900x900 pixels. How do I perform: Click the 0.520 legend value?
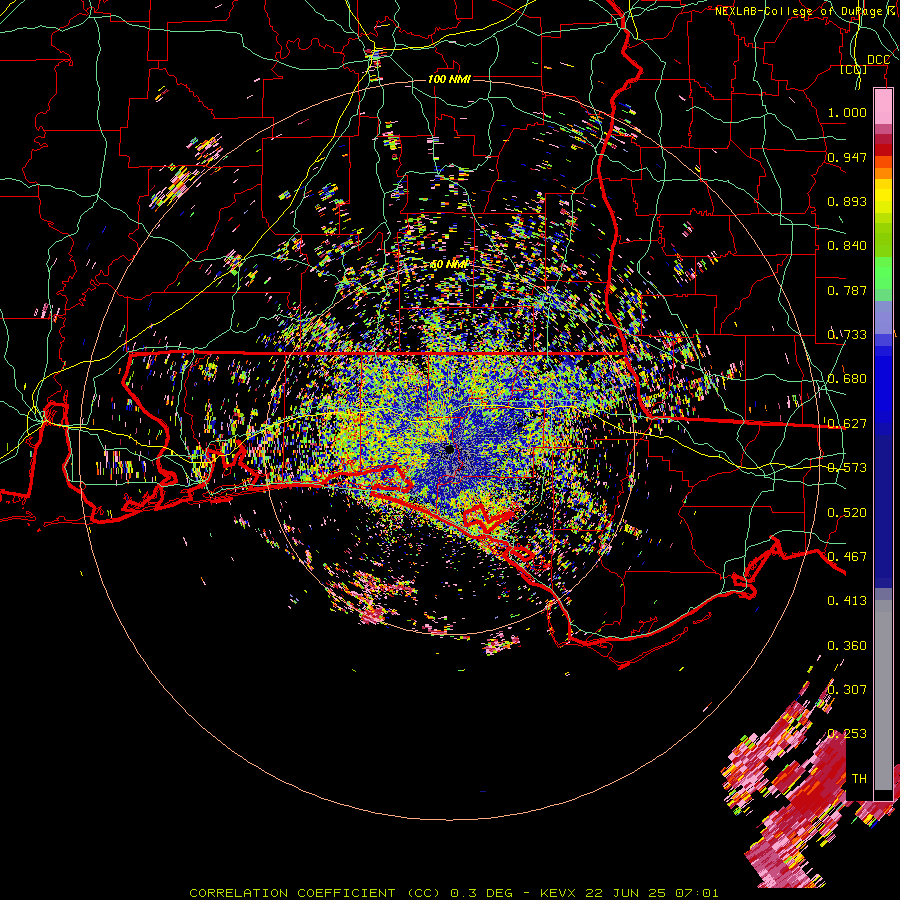click(847, 513)
